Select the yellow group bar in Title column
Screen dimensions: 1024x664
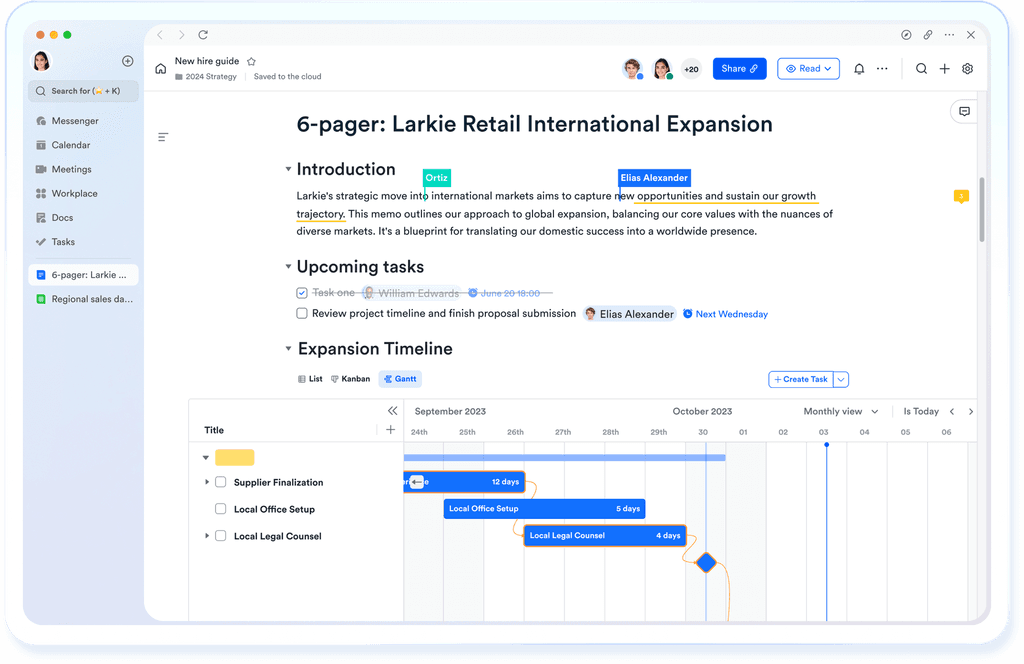tap(234, 457)
